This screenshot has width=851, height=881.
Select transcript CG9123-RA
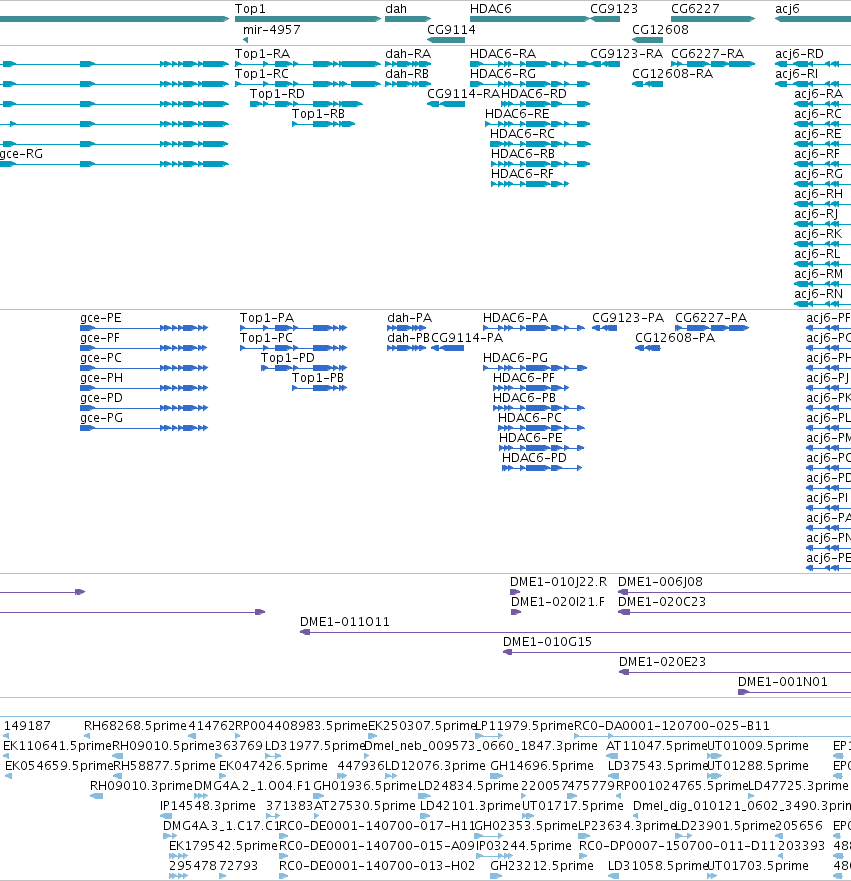pyautogui.click(x=605, y=64)
